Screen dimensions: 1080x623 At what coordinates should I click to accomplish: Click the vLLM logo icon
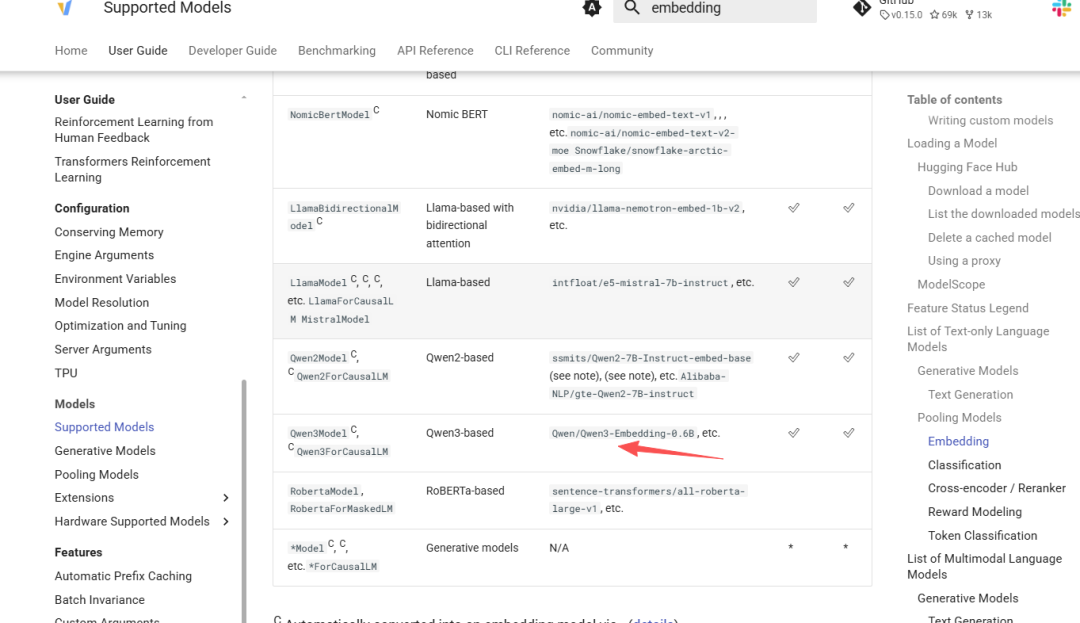tap(65, 8)
